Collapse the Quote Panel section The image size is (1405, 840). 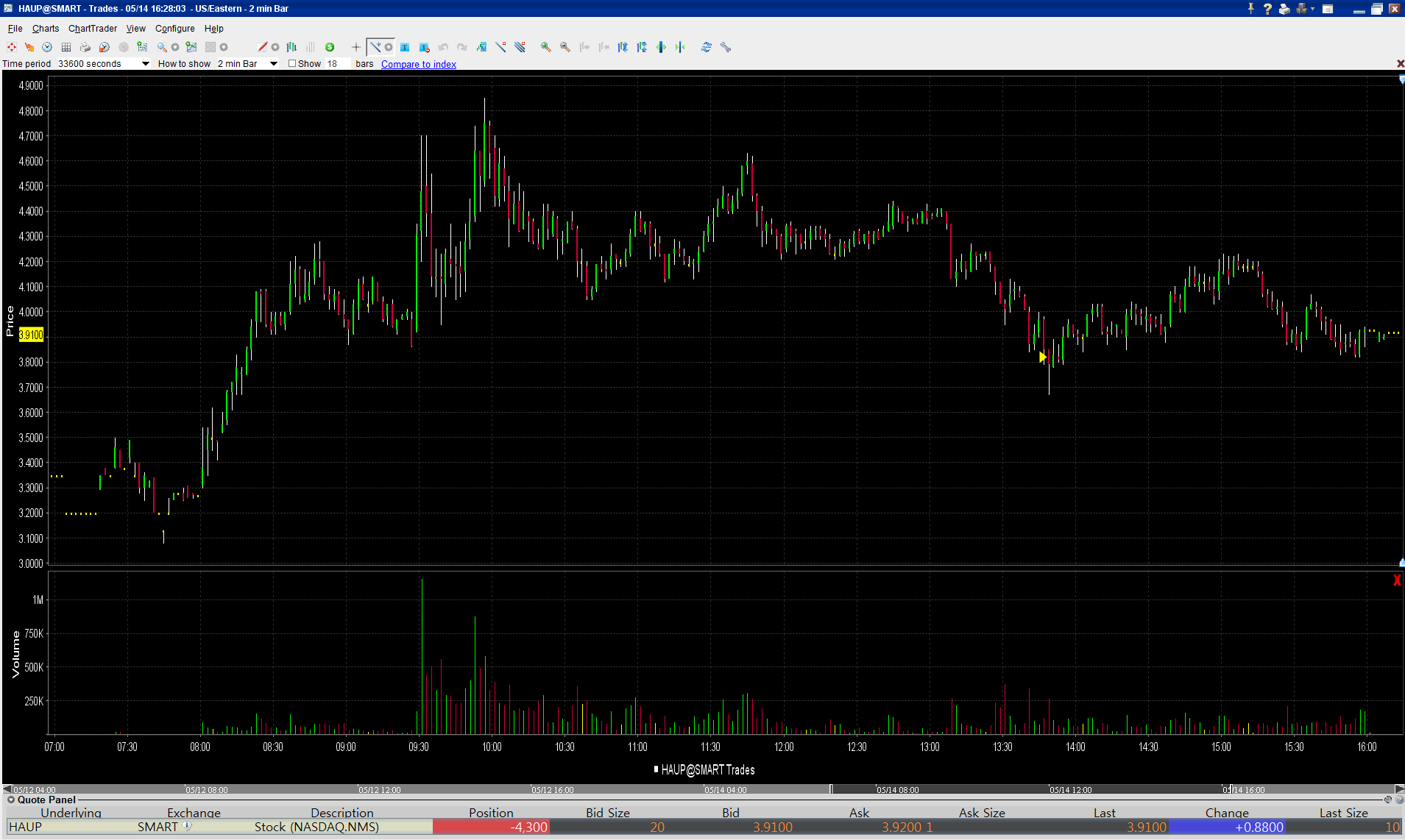pos(11,800)
